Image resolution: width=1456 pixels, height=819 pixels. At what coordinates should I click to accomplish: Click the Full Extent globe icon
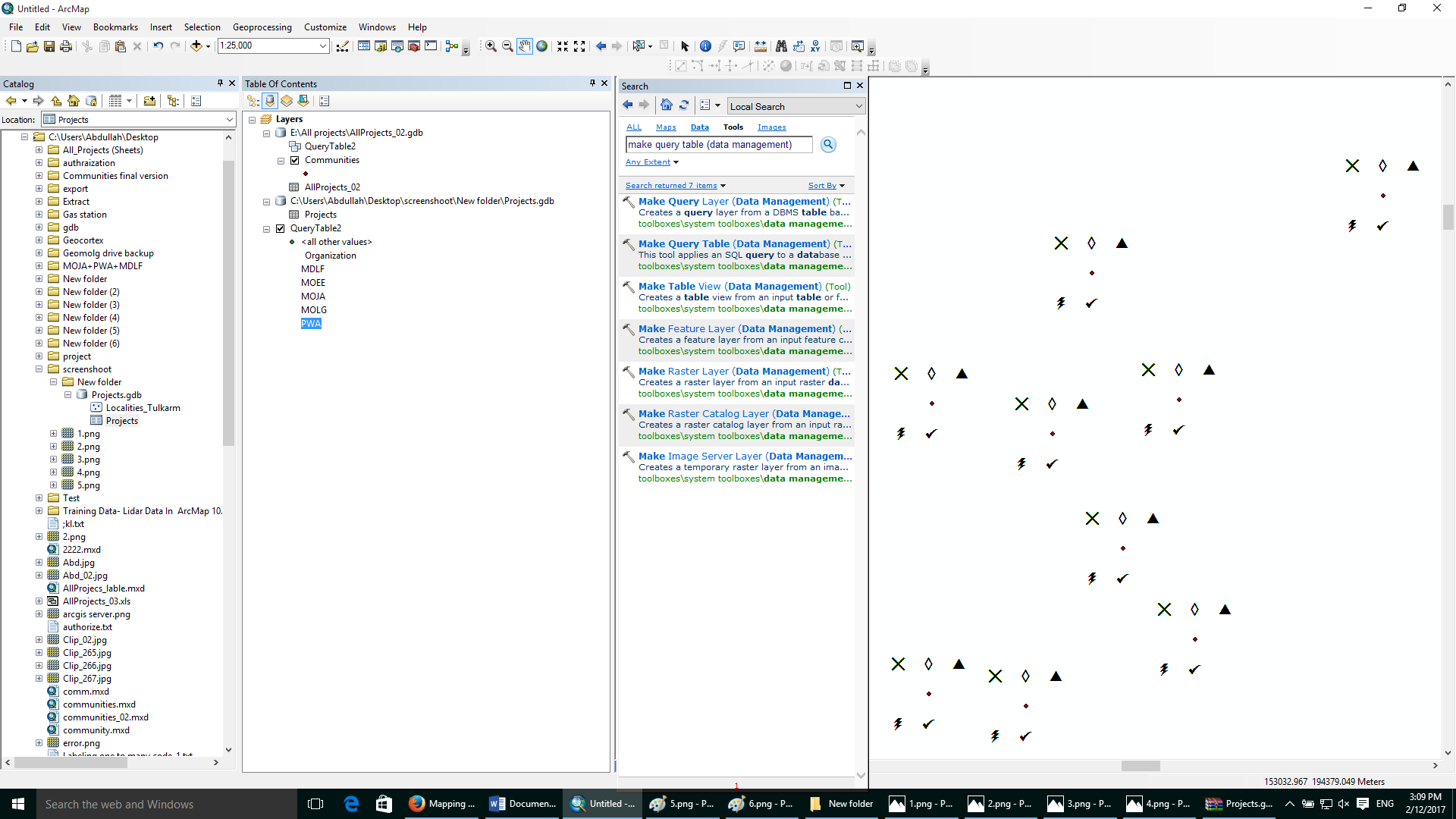[x=541, y=46]
